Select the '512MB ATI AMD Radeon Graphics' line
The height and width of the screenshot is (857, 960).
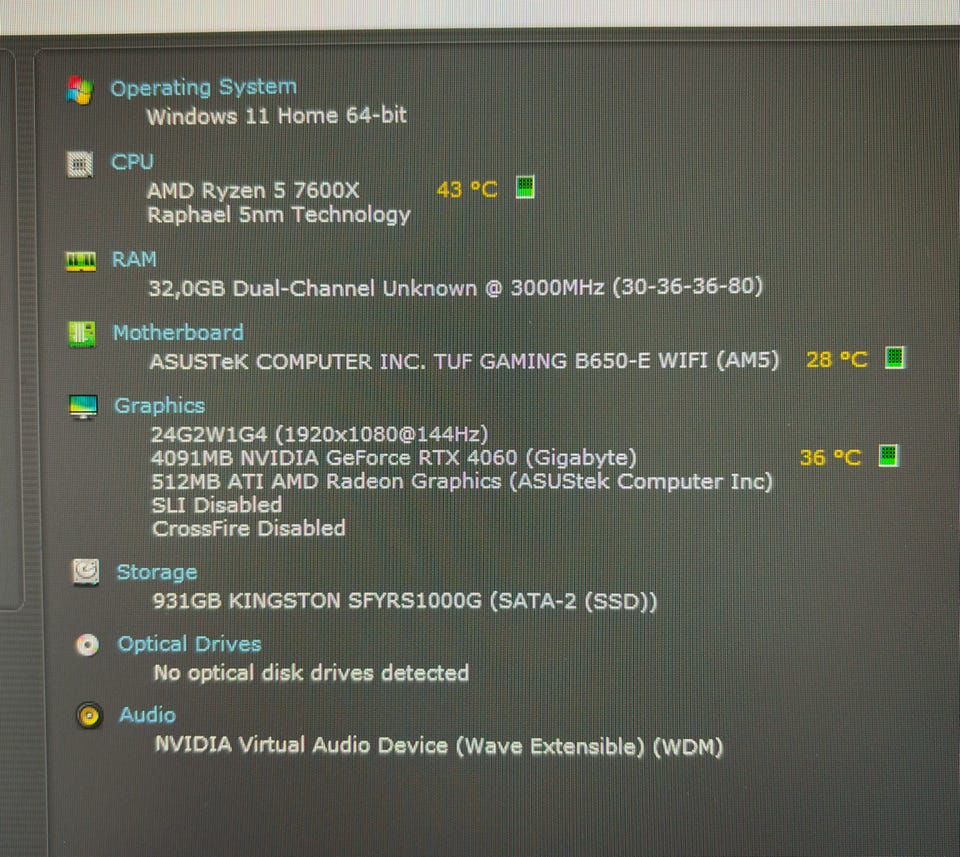(x=462, y=482)
